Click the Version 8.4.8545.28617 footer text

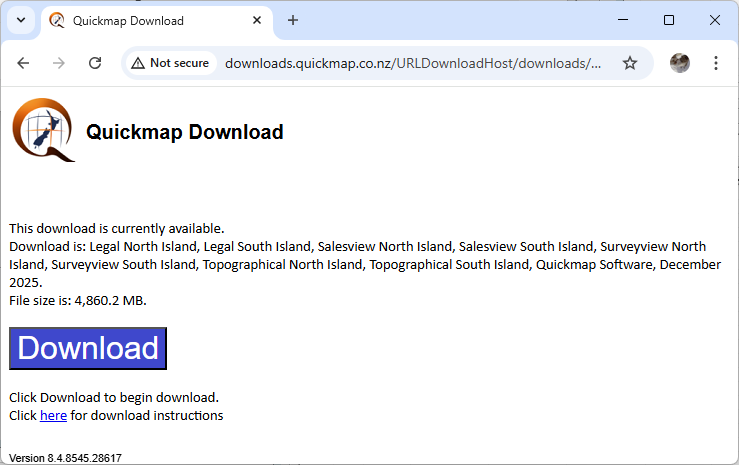click(65, 458)
